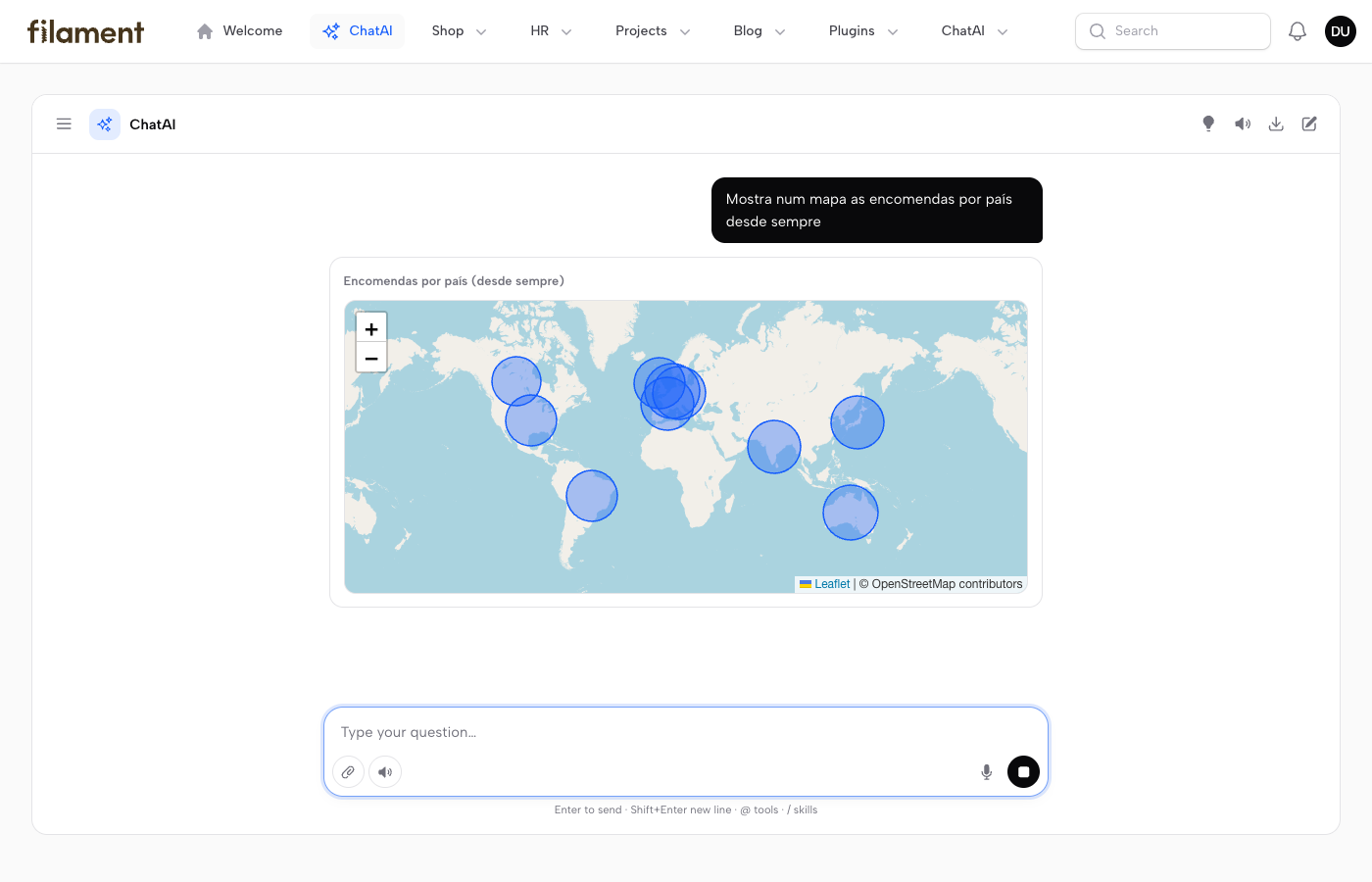Download the conversation with download icon
Viewport: 1372px width, 882px height.
click(1276, 123)
